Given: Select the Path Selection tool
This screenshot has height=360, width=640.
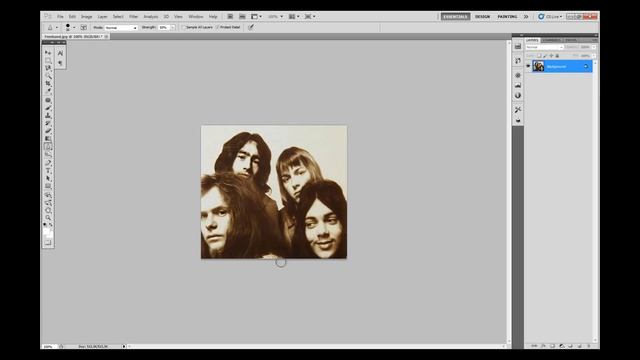Looking at the screenshot, I should 48,178.
